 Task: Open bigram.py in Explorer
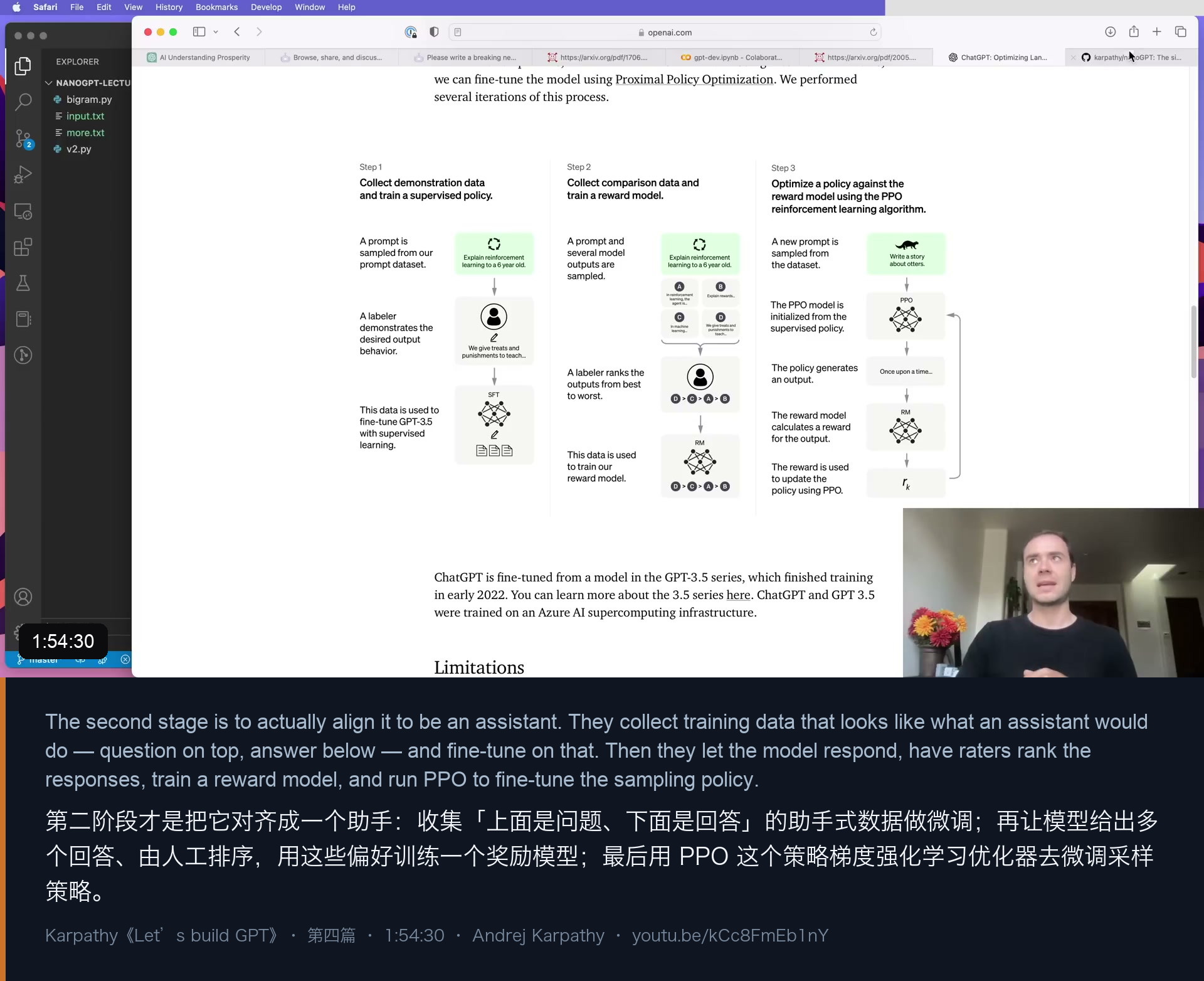[89, 99]
